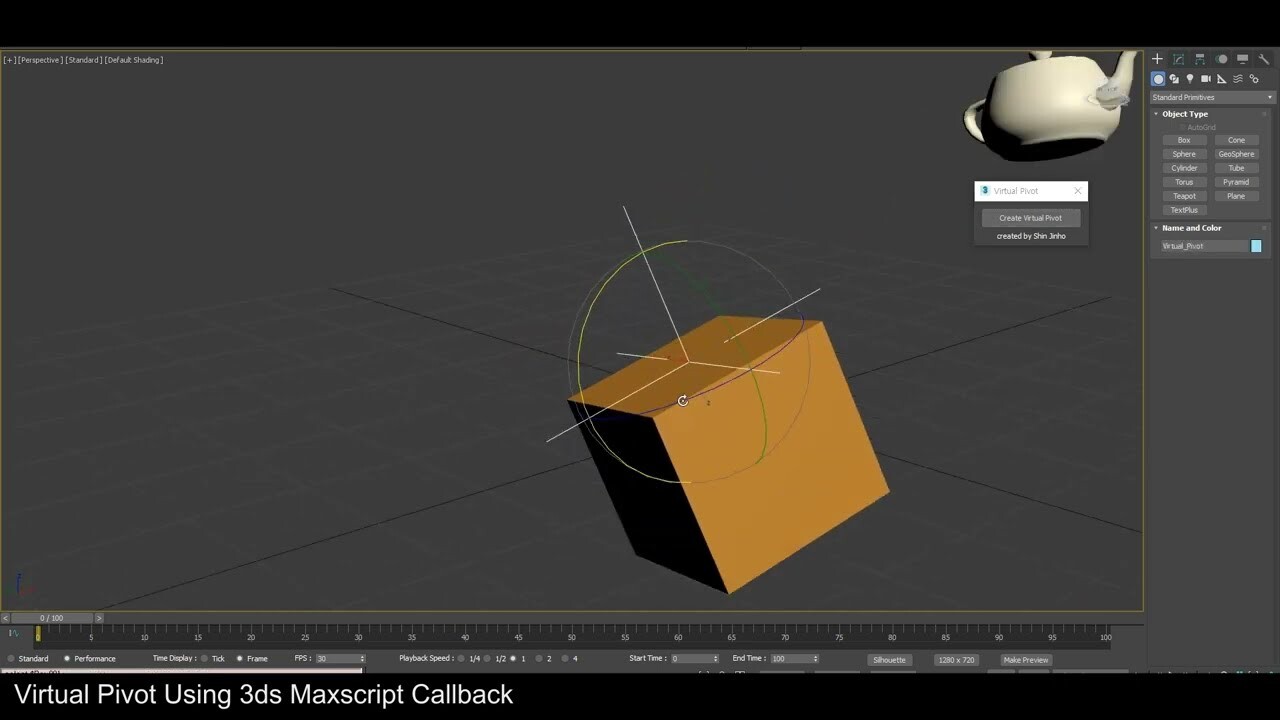Collapse the Name and Color rollout

(x=1156, y=228)
